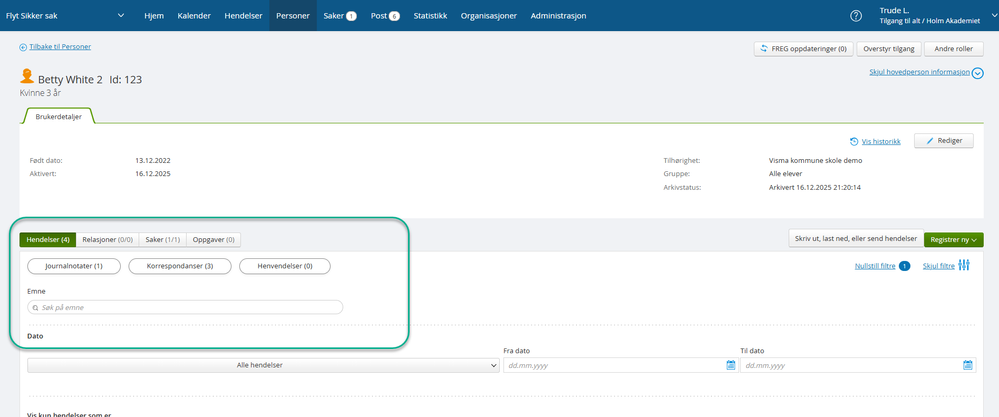Click Arkivert 16.12.2025 21:20:14 text
This screenshot has width=999, height=417.
815,188
